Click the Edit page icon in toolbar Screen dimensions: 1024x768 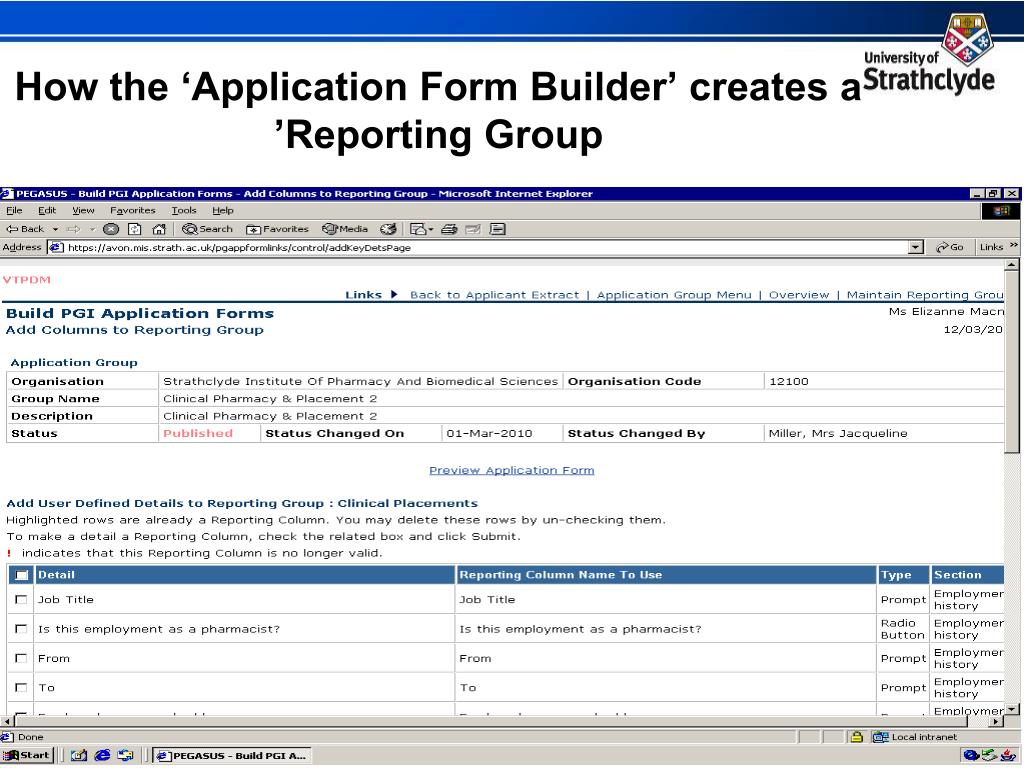coord(473,229)
